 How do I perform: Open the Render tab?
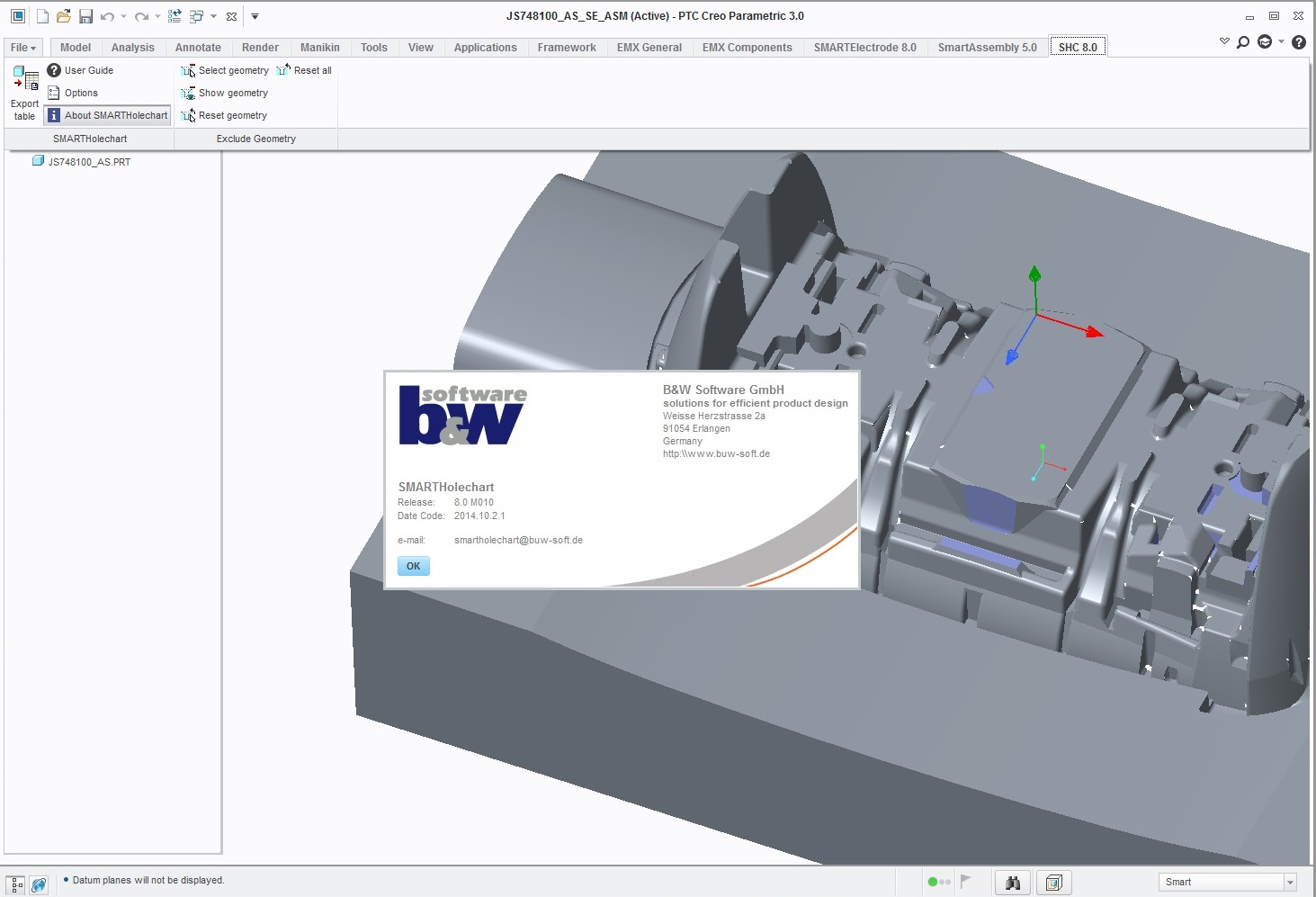click(260, 48)
